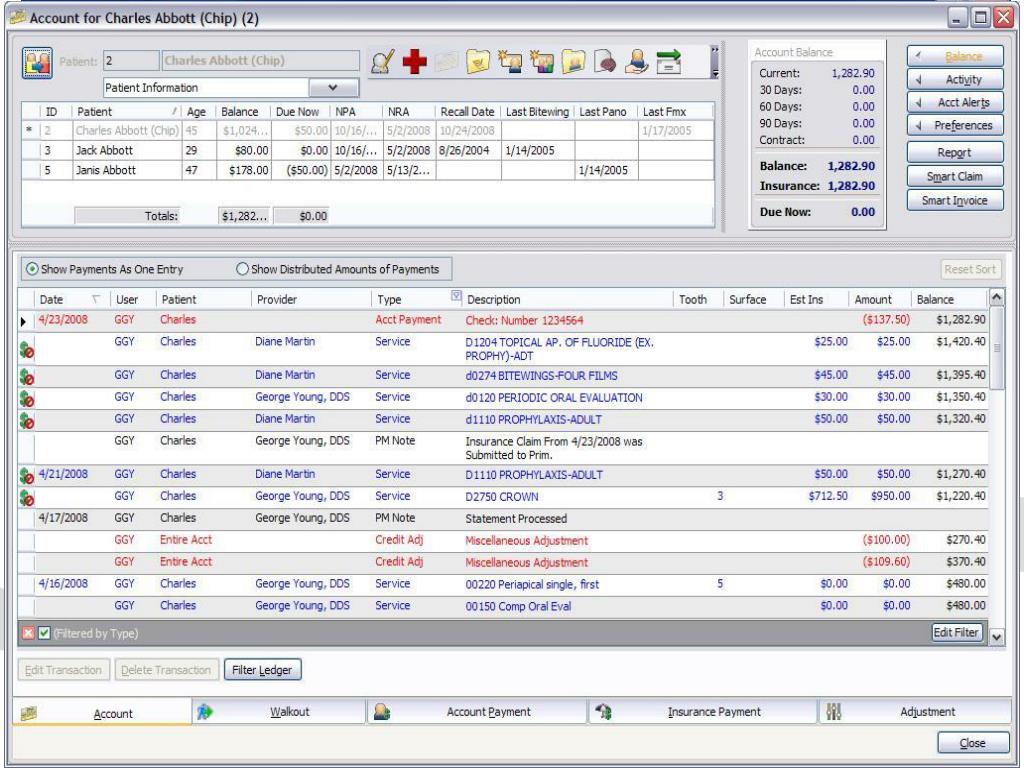Screen dimensions: 1024x768
Task: Click the Smart Claim button
Action: [955, 176]
